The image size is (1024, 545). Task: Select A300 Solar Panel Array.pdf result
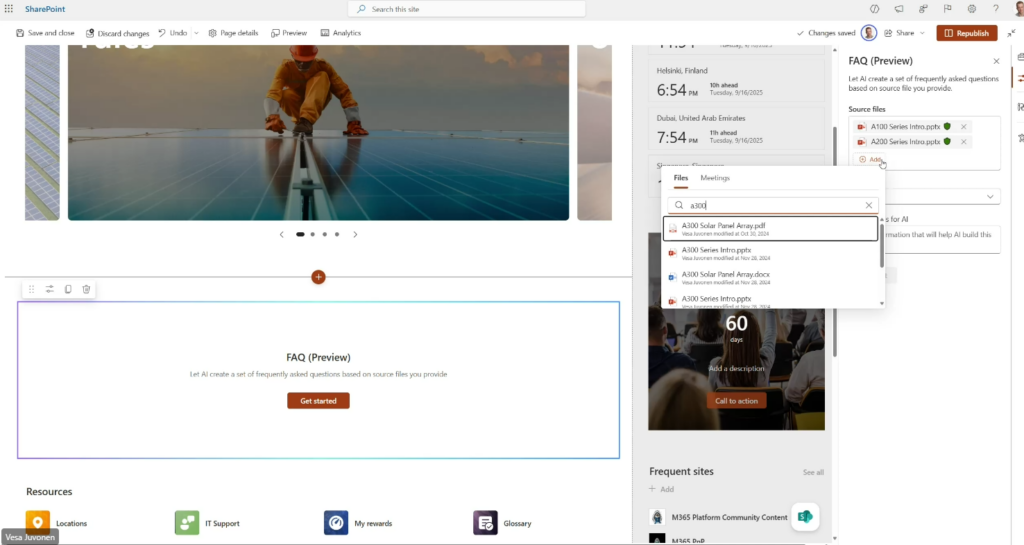pyautogui.click(x=771, y=228)
